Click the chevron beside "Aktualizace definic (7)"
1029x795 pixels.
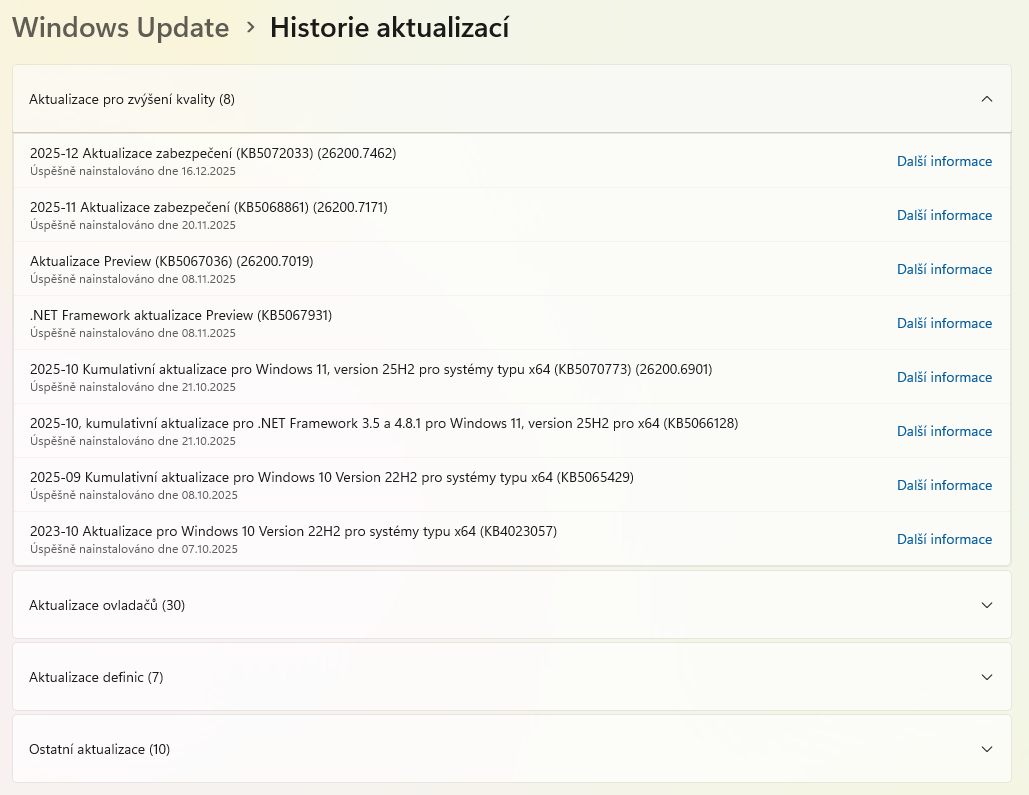(987, 677)
